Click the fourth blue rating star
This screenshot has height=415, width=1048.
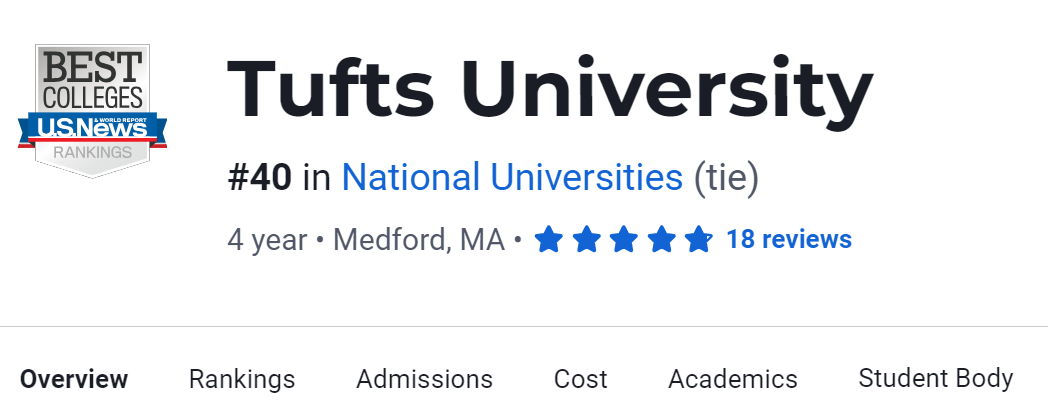(x=661, y=240)
